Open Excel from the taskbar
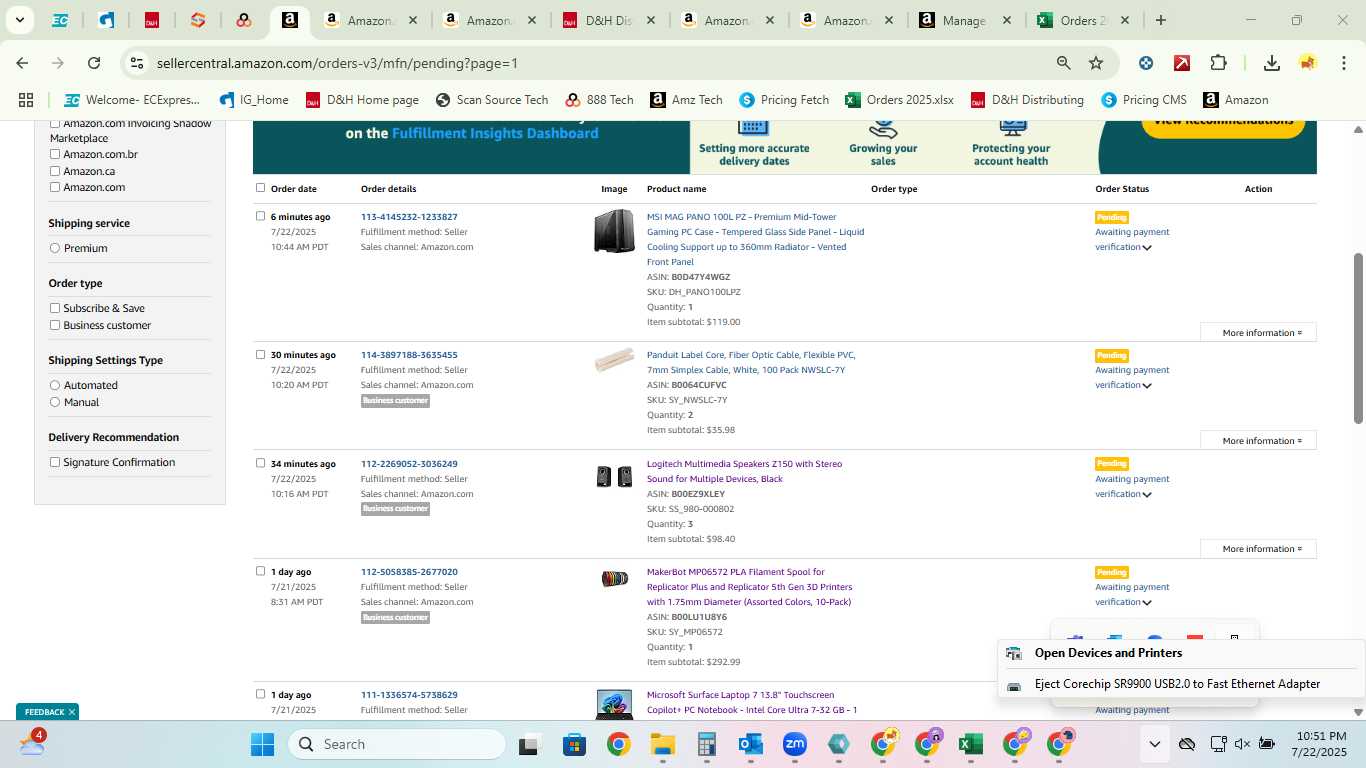This screenshot has width=1366, height=768. (969, 744)
